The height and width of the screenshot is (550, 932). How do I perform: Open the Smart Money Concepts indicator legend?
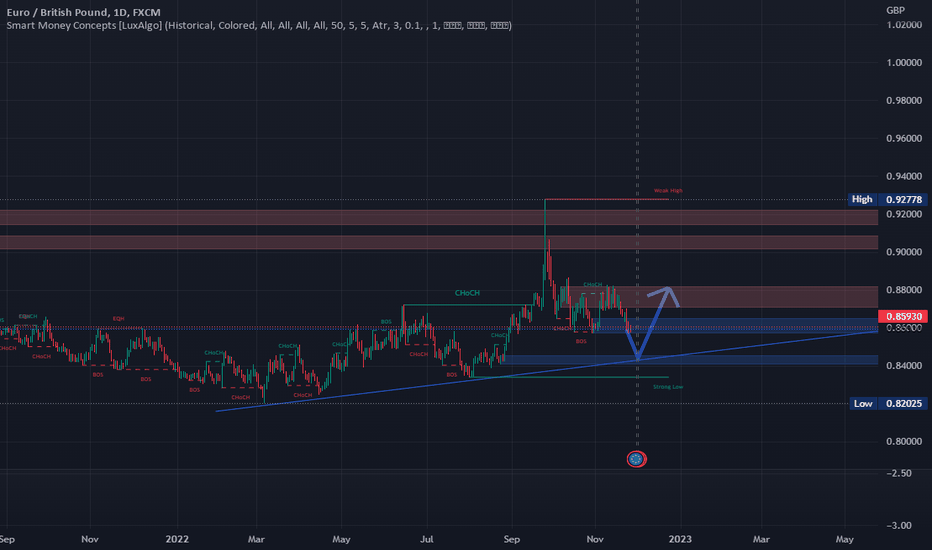pyautogui.click(x=259, y=26)
